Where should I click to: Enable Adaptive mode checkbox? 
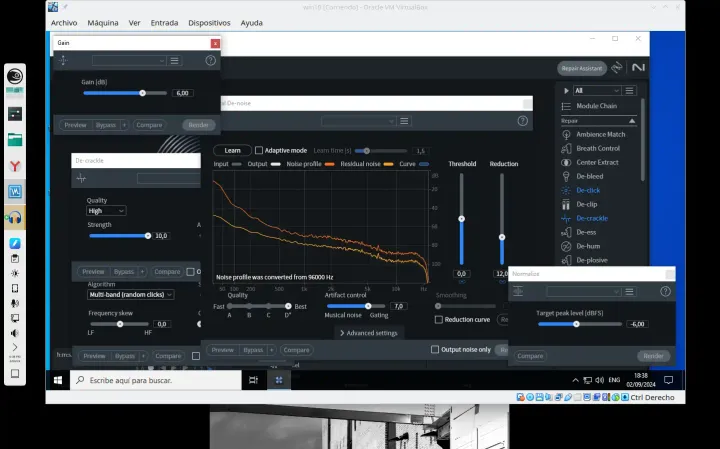coord(259,151)
